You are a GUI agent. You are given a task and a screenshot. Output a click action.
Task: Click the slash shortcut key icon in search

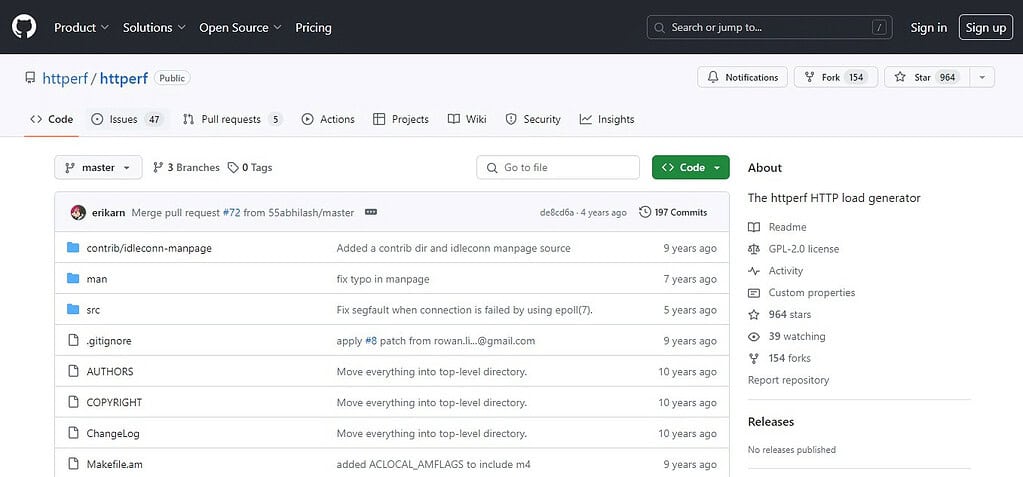[x=880, y=27]
